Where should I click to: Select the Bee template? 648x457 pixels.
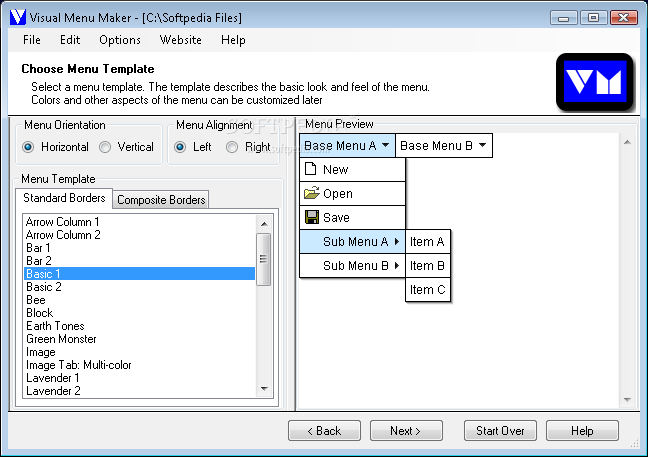[140, 300]
